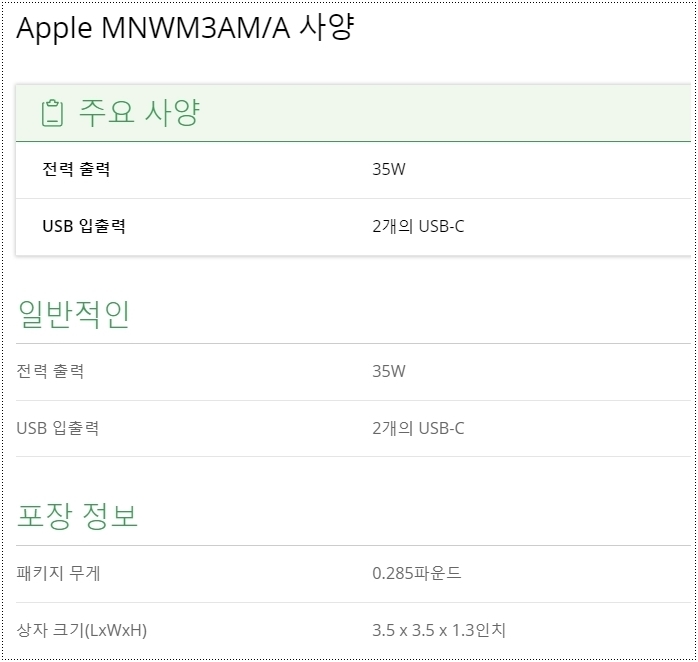Click empty area of the green 주요 사양 header bar
Screen dimensions: 698x662
click(450, 113)
